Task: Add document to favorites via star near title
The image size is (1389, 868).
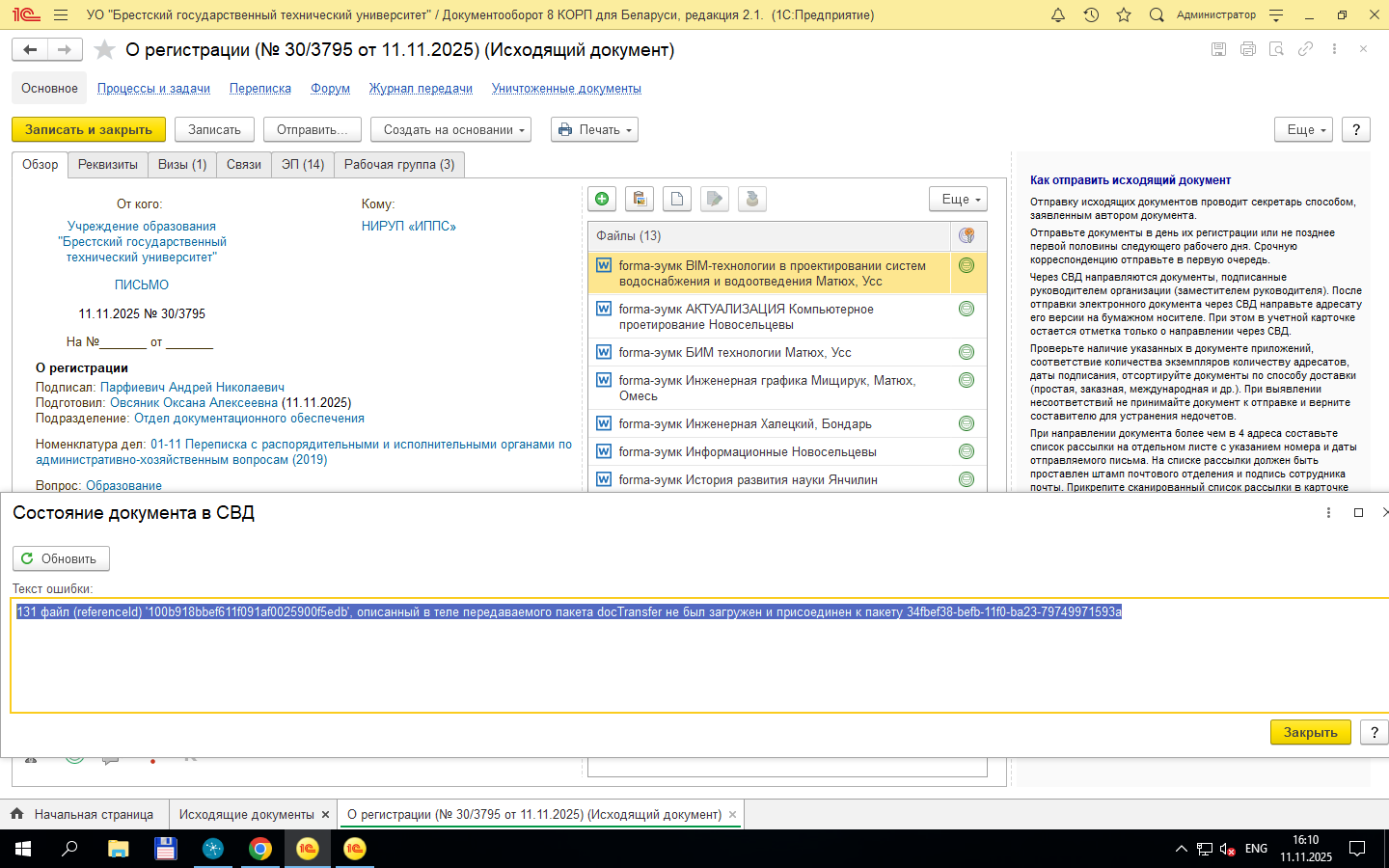Action: point(105,50)
